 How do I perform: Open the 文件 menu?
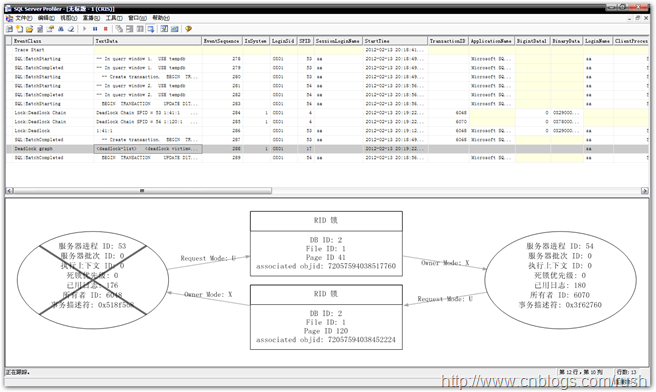23,18
